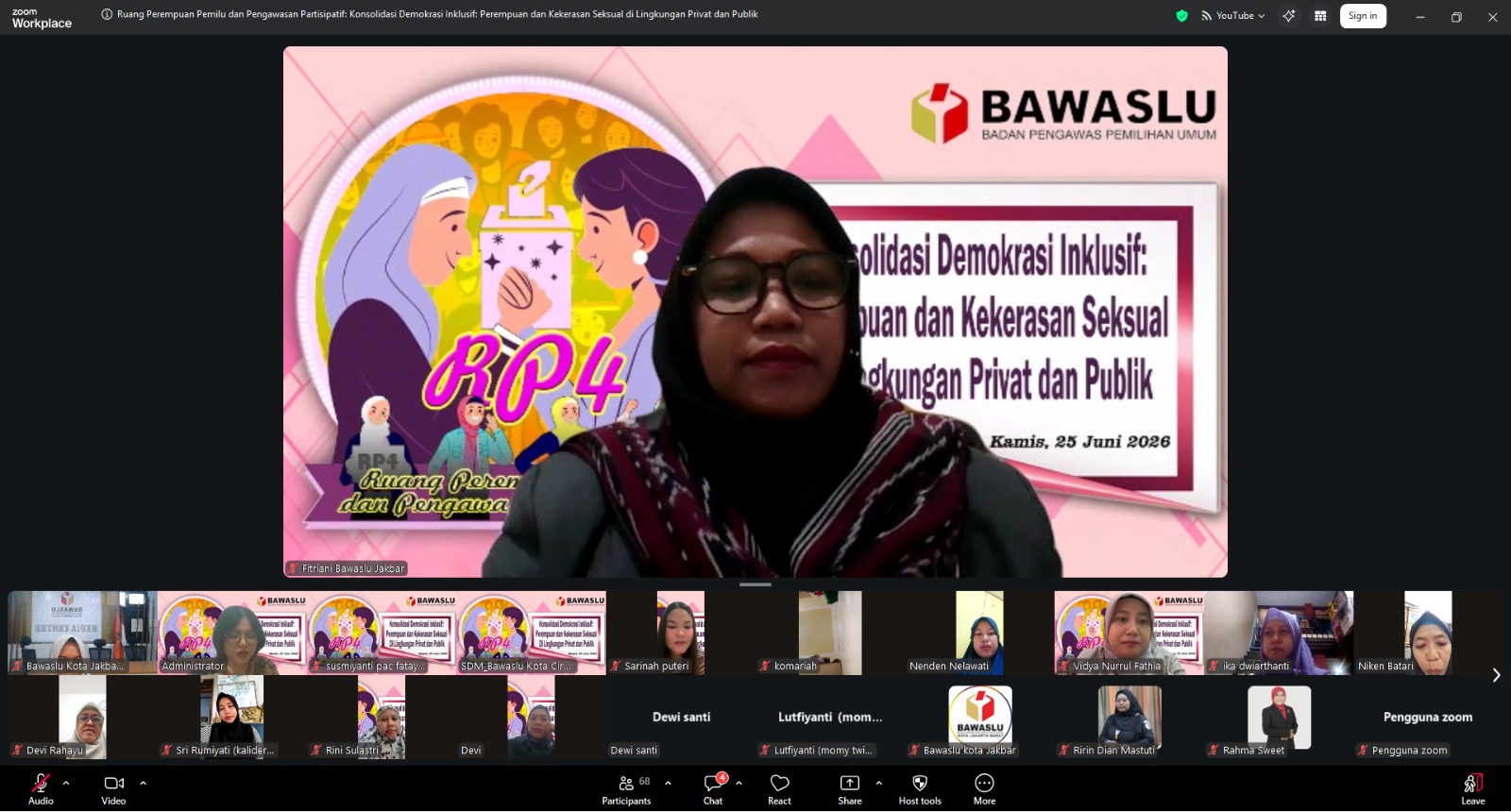Select Lutfiyanti (momy twi... tile

tap(830, 718)
